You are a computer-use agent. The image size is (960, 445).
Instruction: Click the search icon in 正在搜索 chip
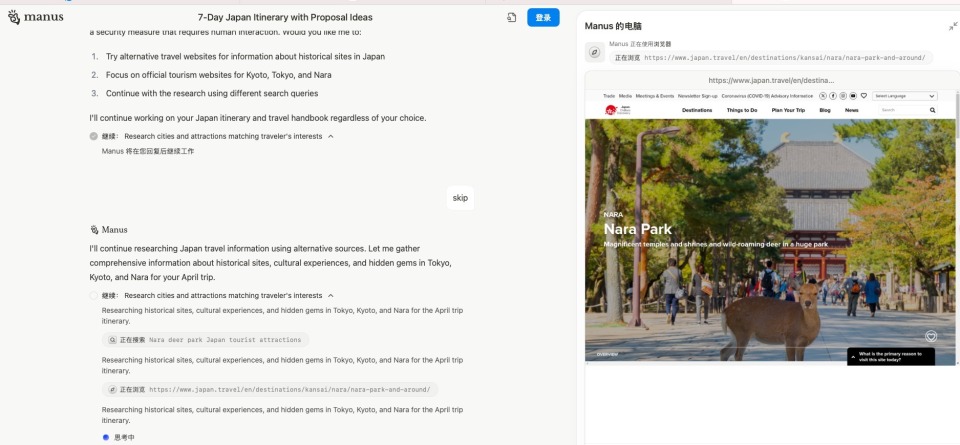(113, 340)
